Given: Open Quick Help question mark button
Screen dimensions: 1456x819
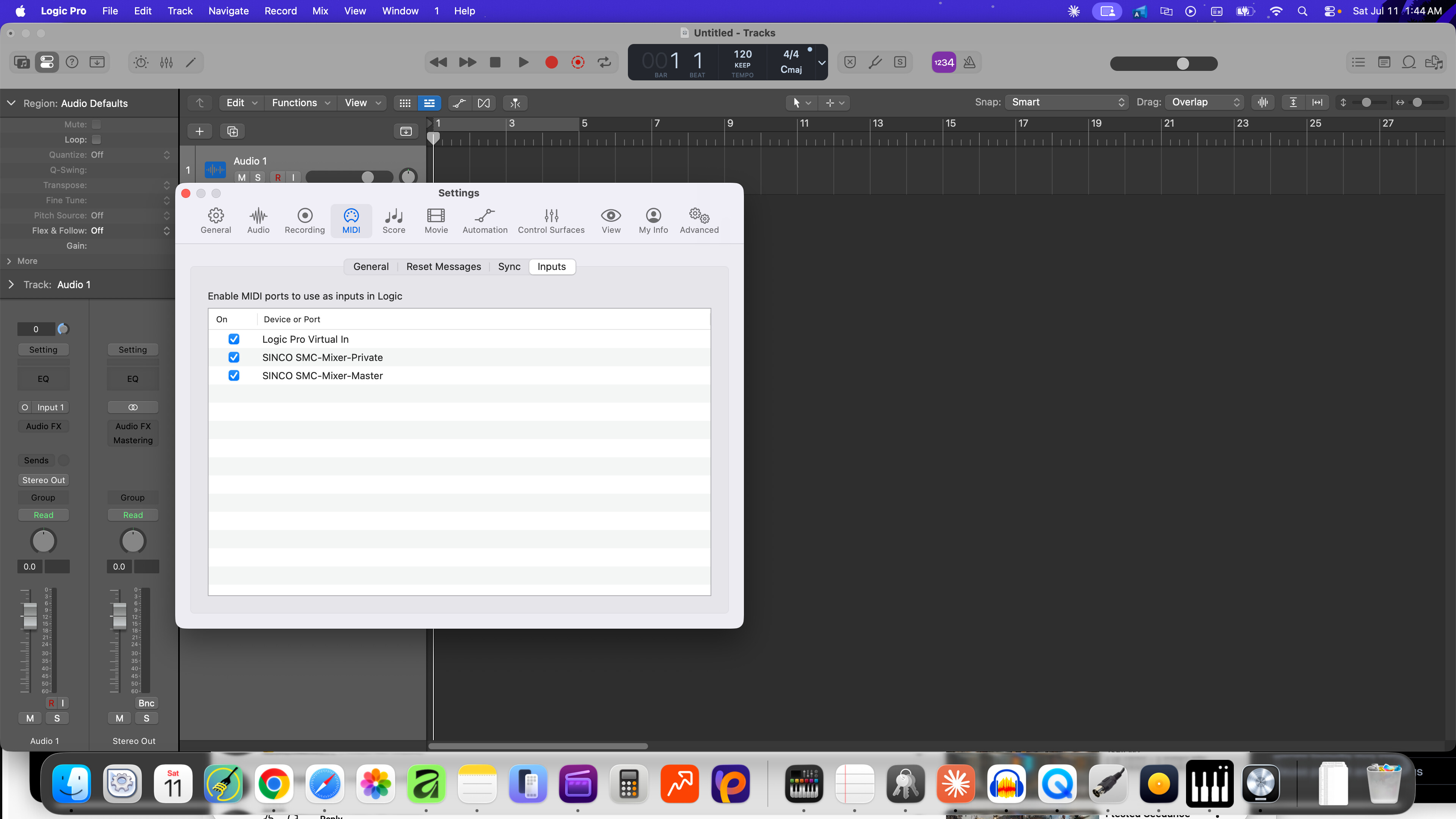Looking at the screenshot, I should (72, 62).
